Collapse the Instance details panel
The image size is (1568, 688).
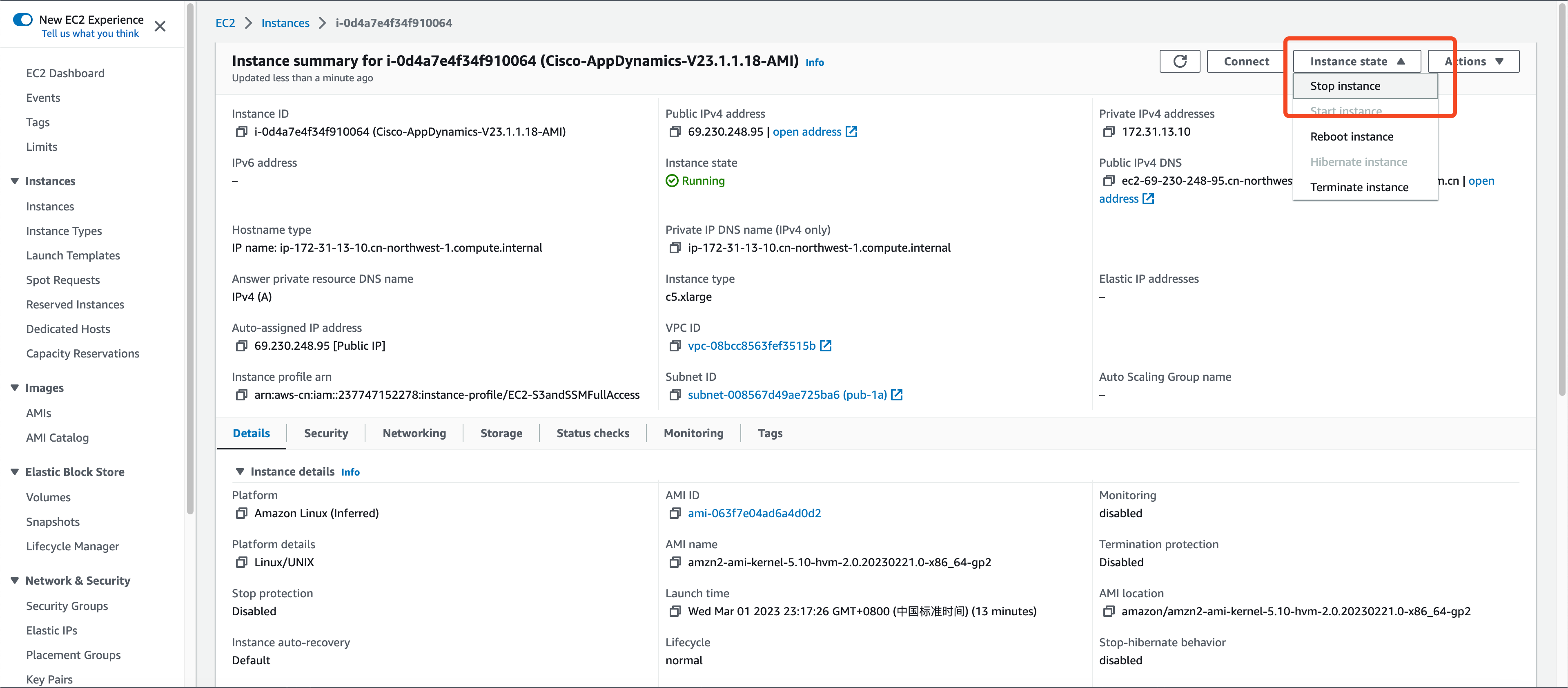[240, 472]
